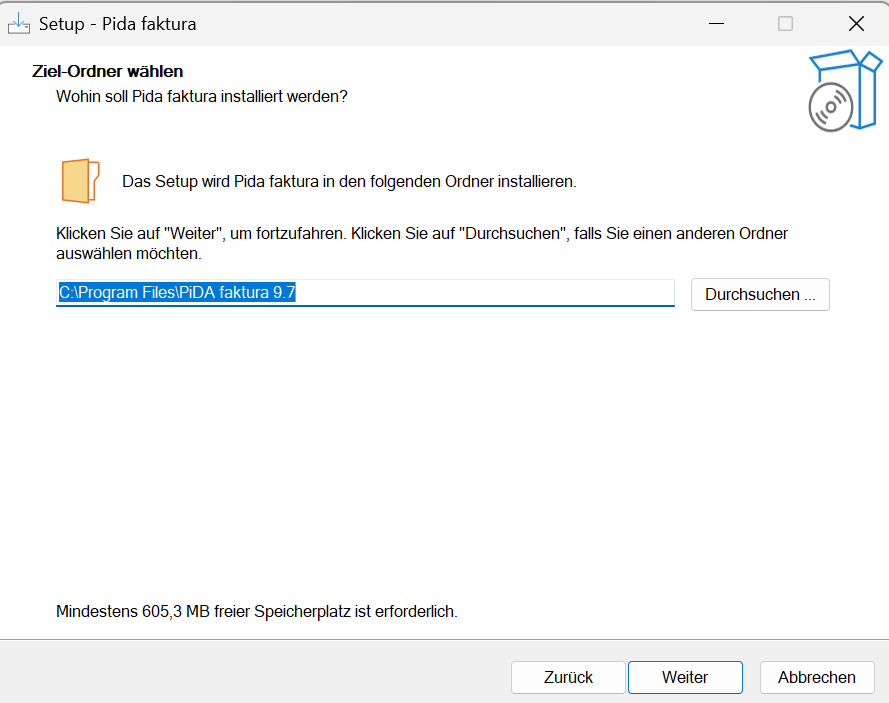Cancel setup with the Abbrechen button
The width and height of the screenshot is (889, 703).
pyautogui.click(x=817, y=677)
